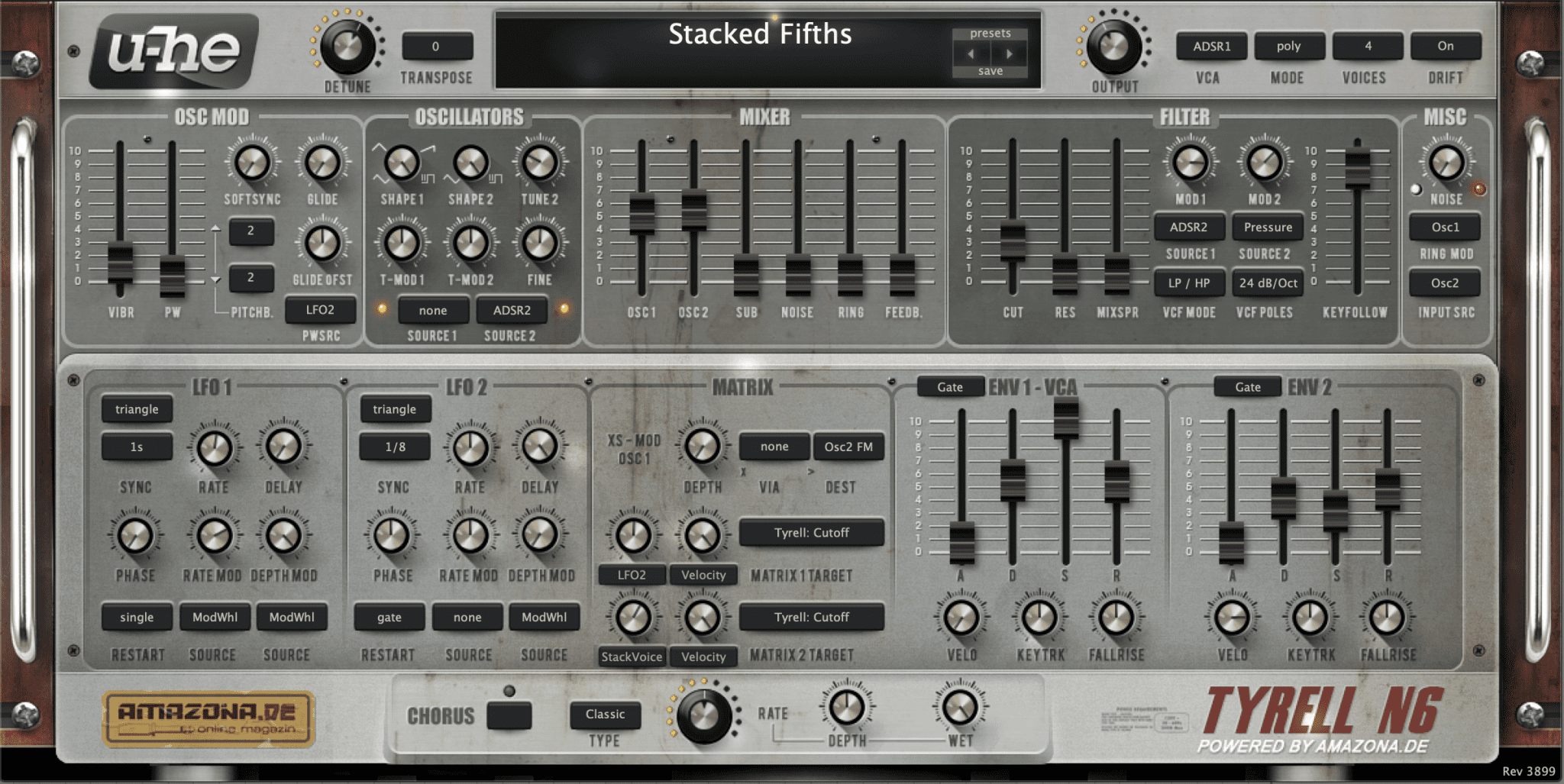This screenshot has width=1564, height=784.
Task: Click the XS-MOD DEPTH knob
Action: pyautogui.click(x=703, y=447)
